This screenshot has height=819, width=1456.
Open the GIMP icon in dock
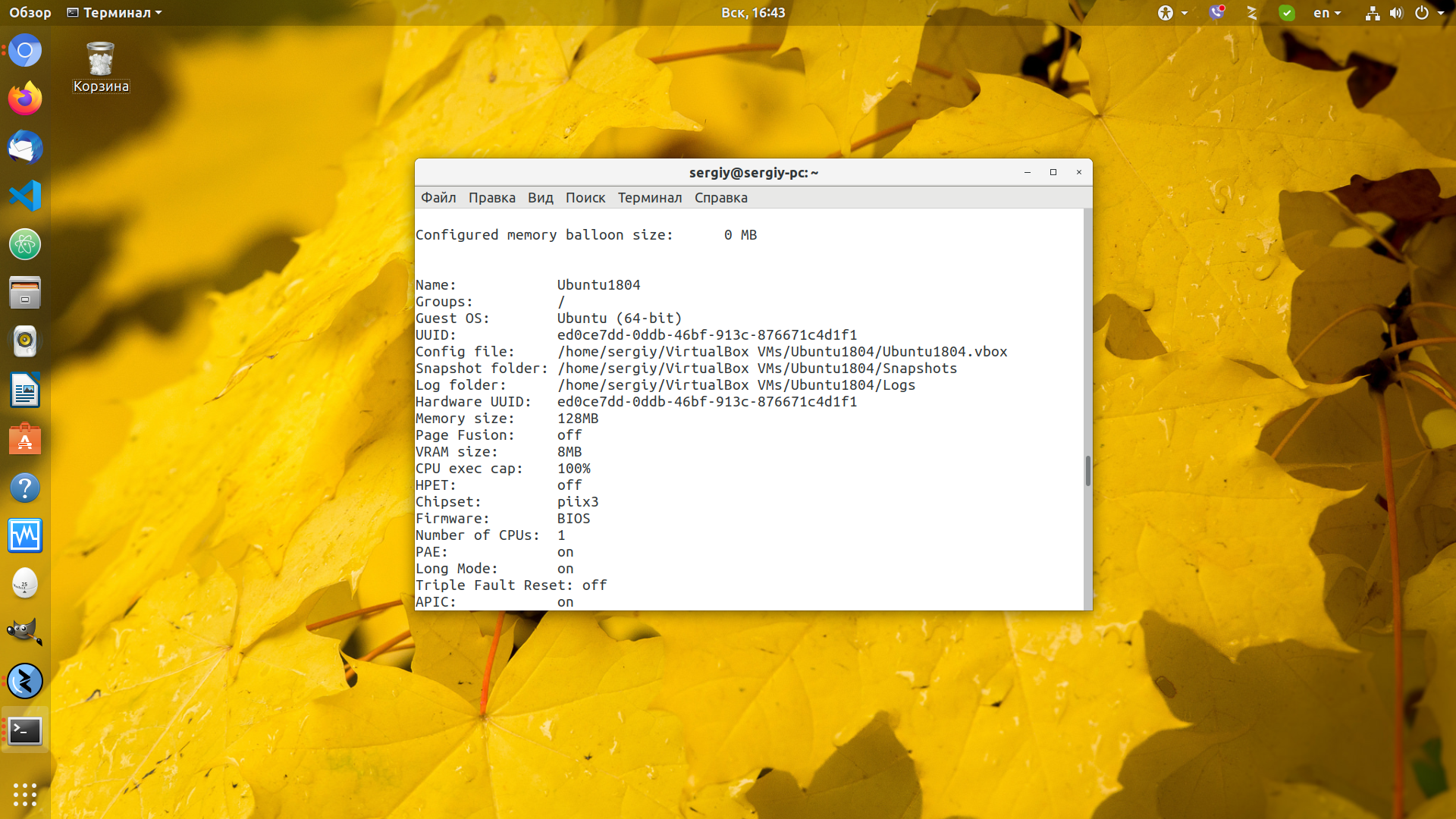pyautogui.click(x=25, y=632)
